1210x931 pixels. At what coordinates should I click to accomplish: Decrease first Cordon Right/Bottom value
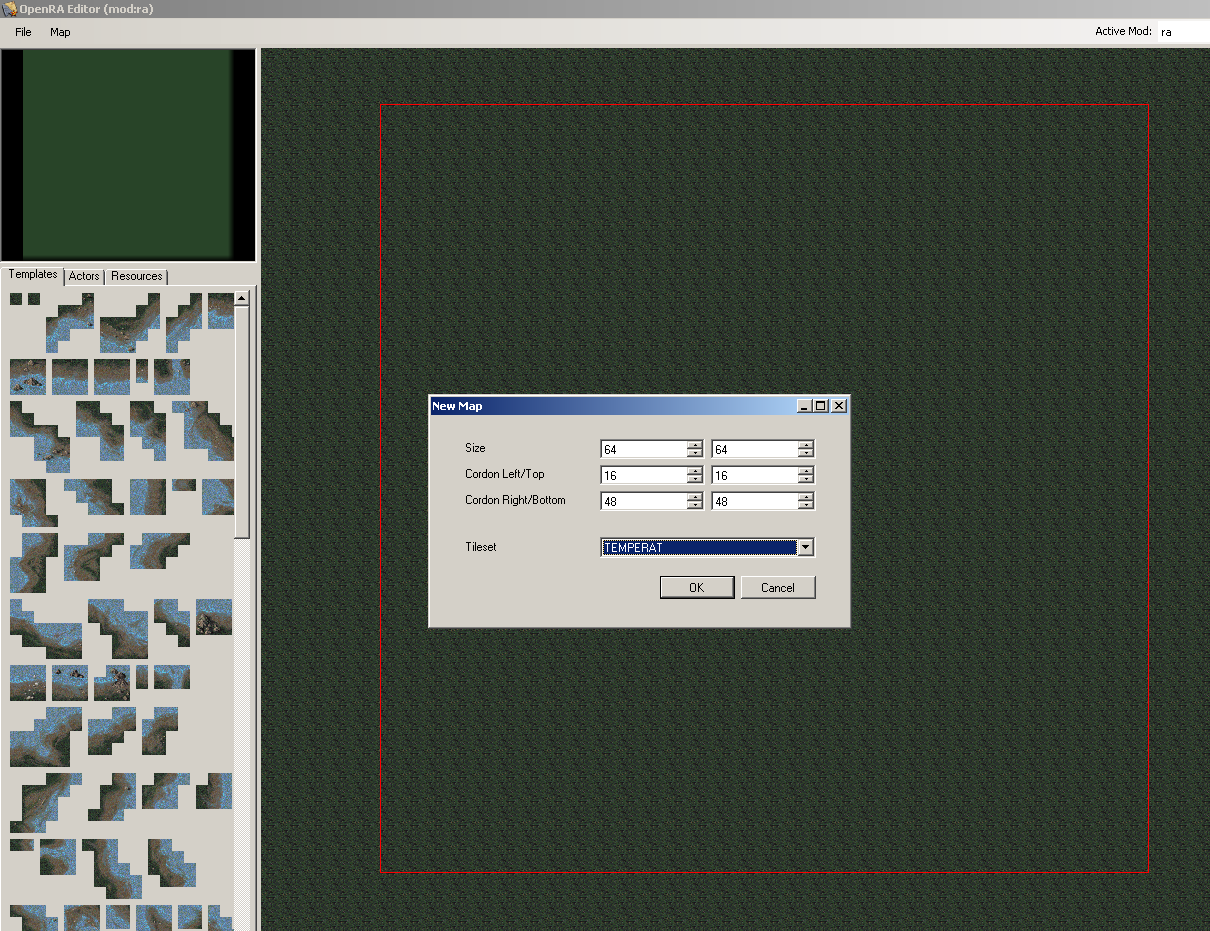(695, 505)
